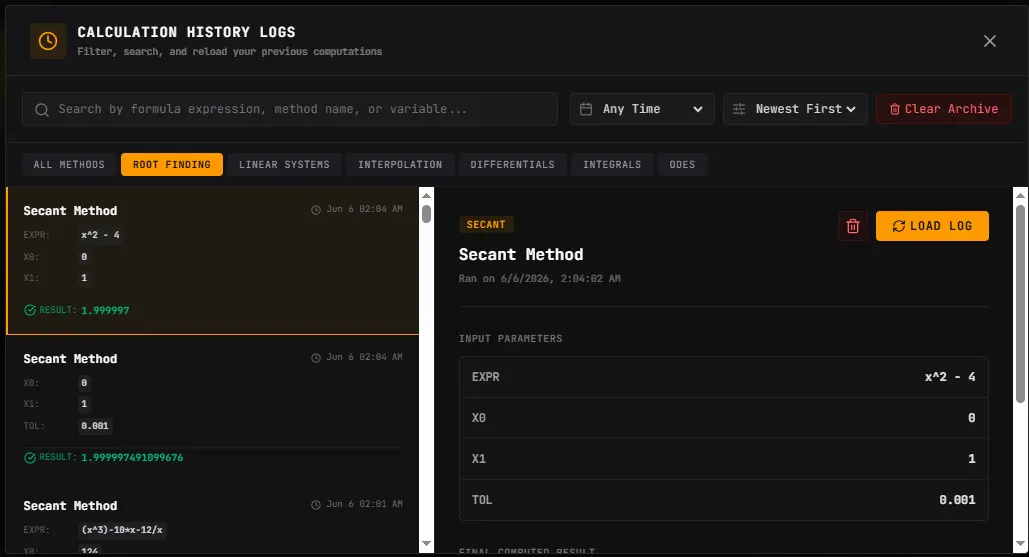Viewport: 1029px width, 557px height.
Task: Open the Integrals tab
Action: (612, 165)
